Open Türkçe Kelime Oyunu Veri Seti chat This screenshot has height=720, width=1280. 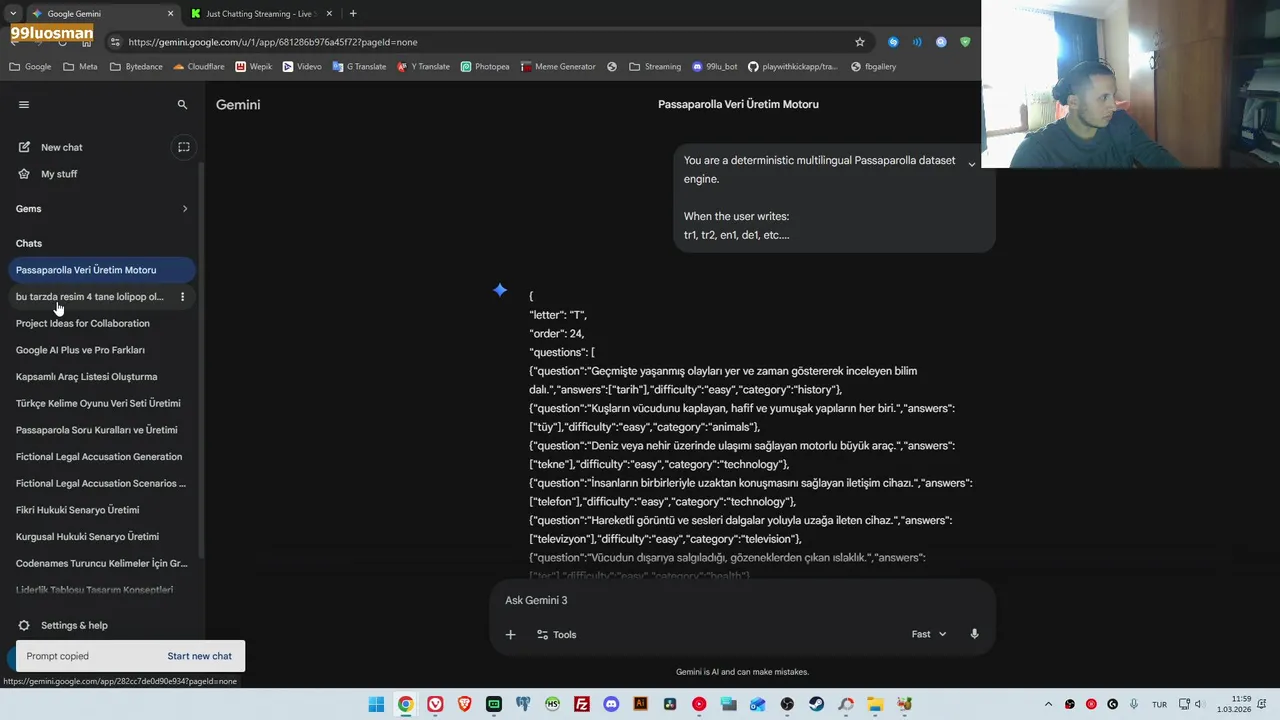click(x=98, y=404)
